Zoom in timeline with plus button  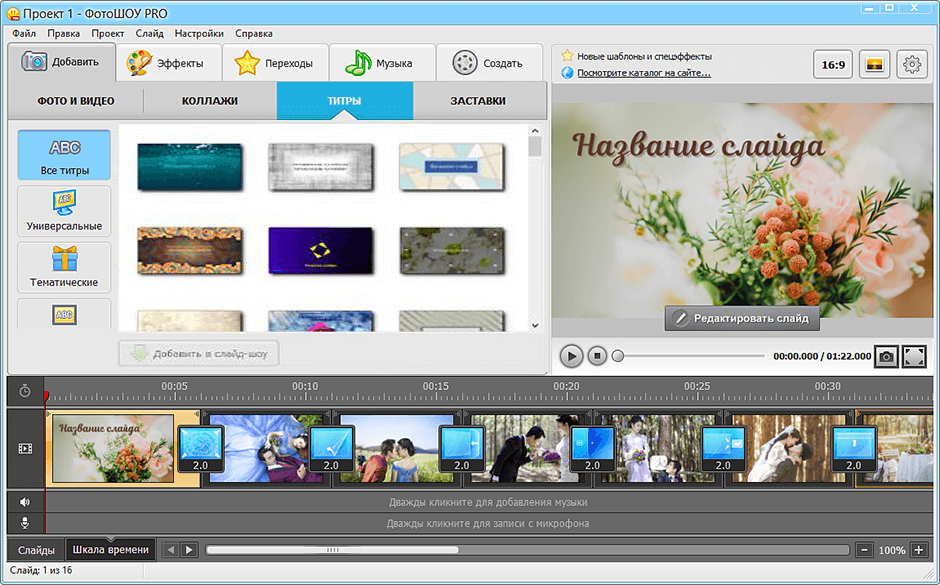[x=918, y=550]
